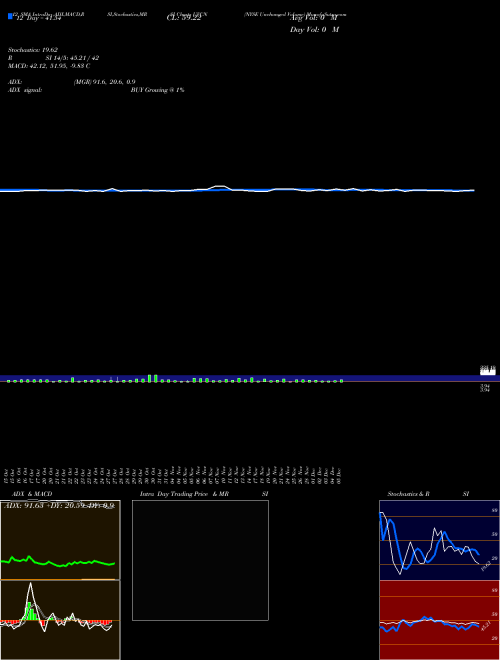
Task: Click the 'MACD: 42.12, 51.95, -9.83 C' line
Action: pyautogui.click(x=49, y=66)
